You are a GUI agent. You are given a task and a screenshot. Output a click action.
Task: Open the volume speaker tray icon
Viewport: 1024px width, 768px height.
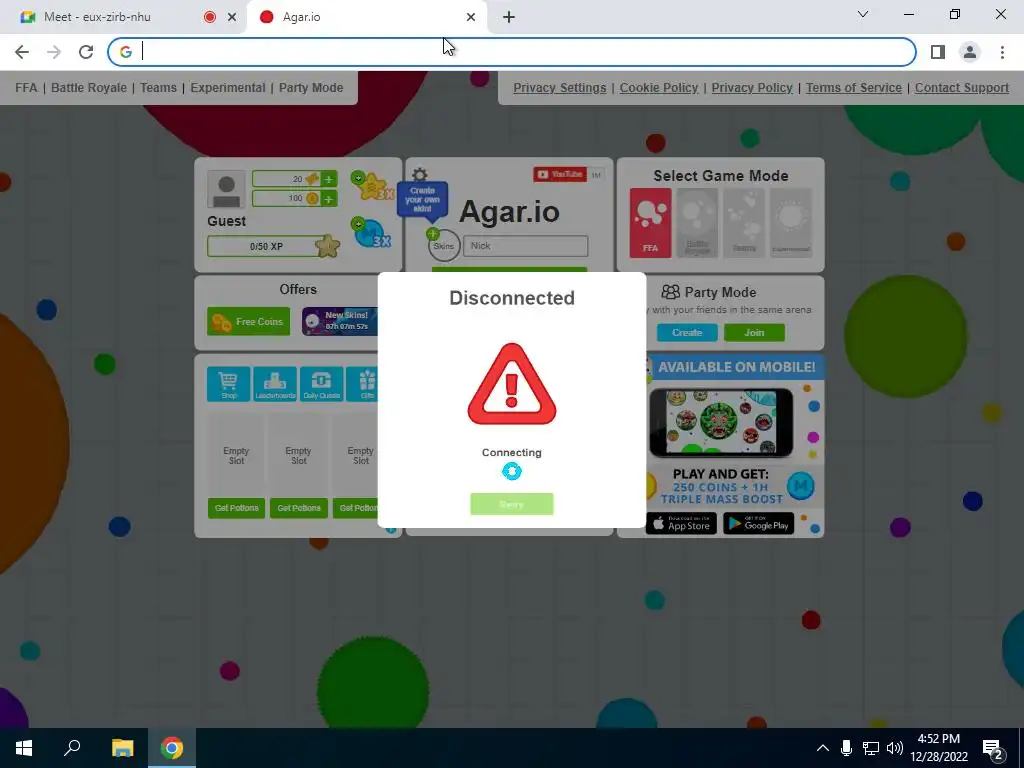pyautogui.click(x=895, y=748)
